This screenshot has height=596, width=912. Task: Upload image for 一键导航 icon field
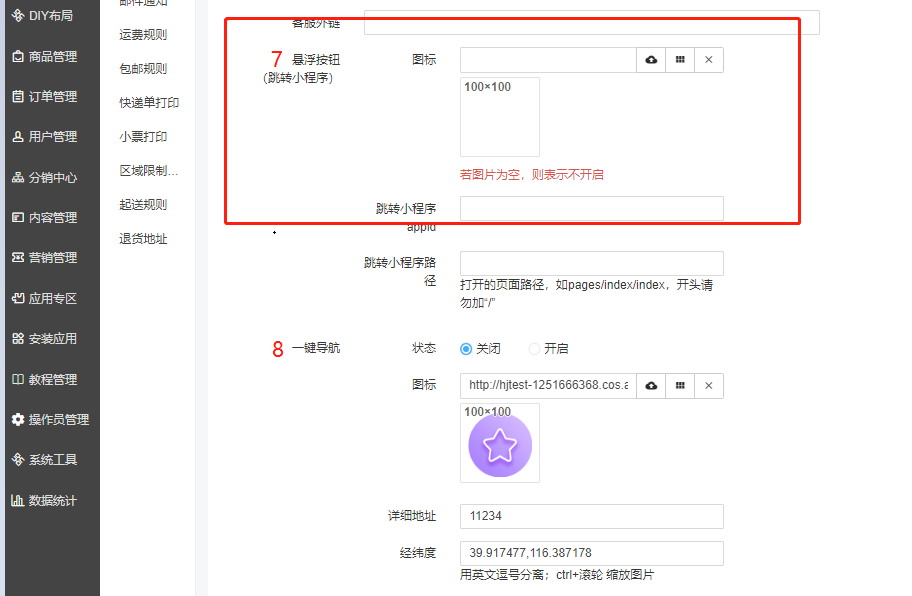coord(651,386)
